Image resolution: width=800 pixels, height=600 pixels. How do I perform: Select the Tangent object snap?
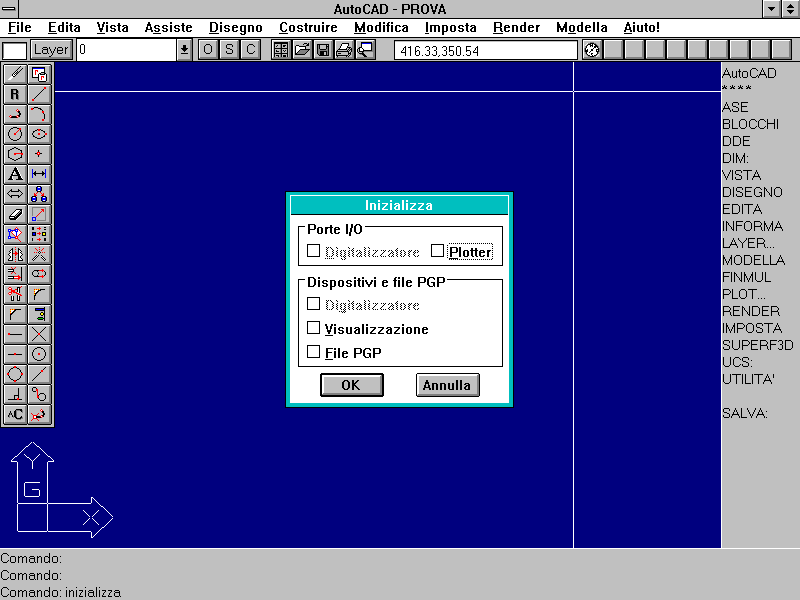point(39,394)
